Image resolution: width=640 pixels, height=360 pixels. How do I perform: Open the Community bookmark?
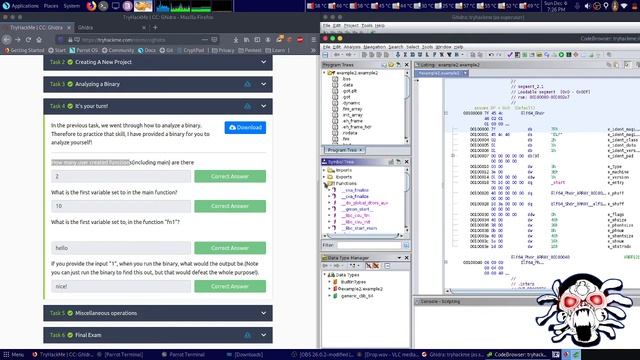[118, 51]
